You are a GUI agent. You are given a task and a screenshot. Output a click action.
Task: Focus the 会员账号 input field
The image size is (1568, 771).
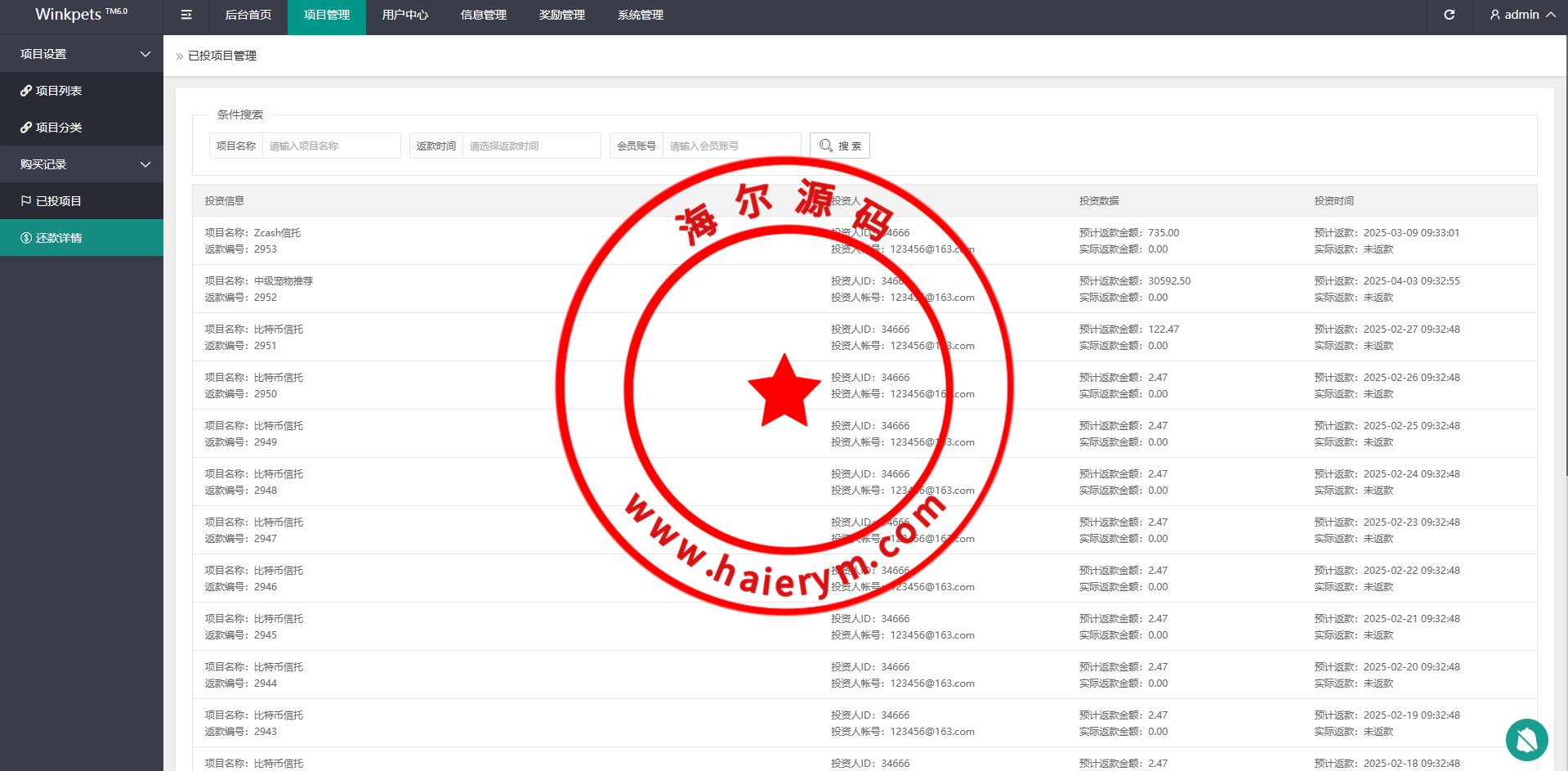[731, 146]
